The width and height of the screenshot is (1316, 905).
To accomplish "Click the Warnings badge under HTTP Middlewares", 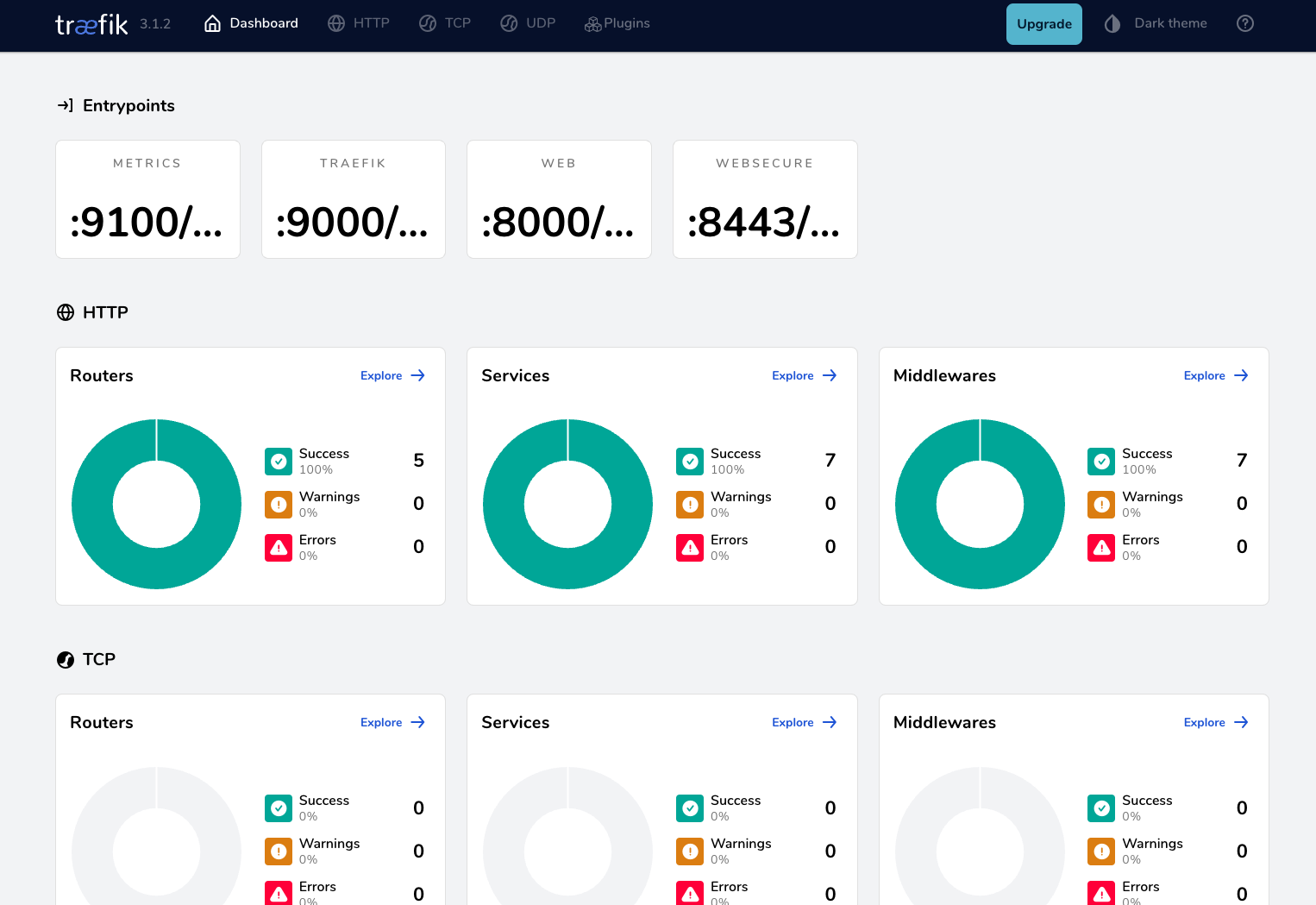I will [x=1100, y=505].
